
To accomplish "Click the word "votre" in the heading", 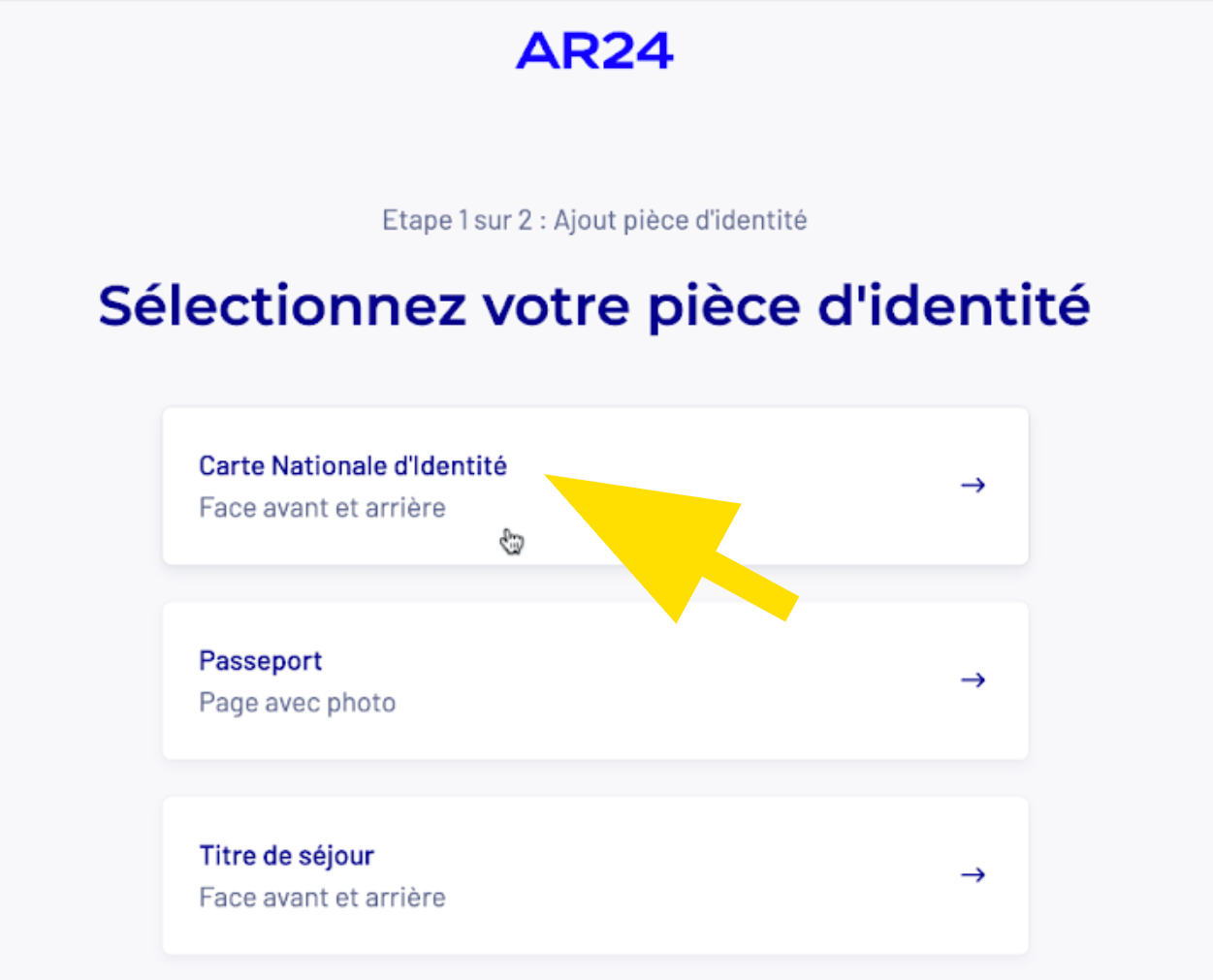I will click(x=557, y=306).
